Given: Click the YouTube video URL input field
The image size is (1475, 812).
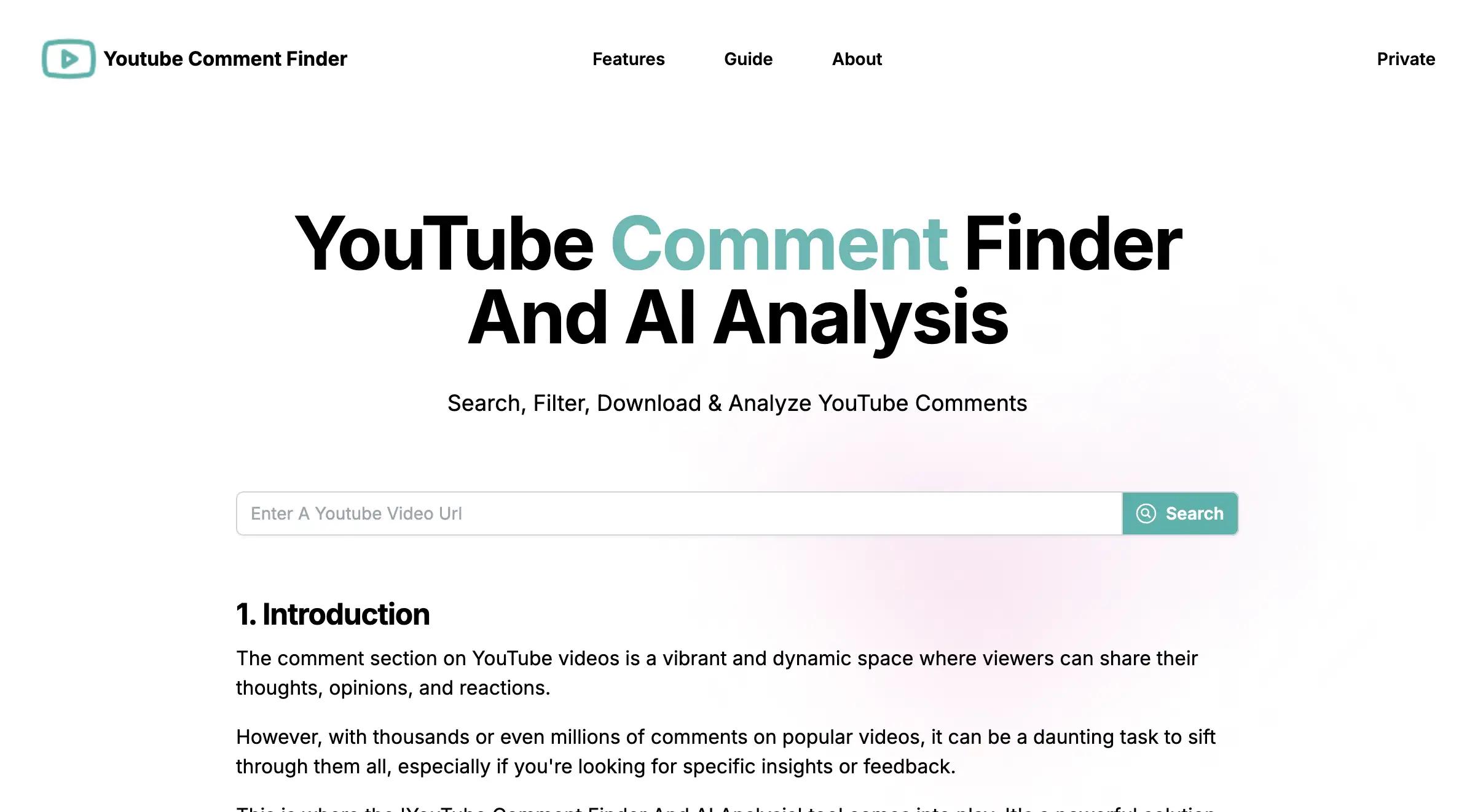Looking at the screenshot, I should (679, 513).
